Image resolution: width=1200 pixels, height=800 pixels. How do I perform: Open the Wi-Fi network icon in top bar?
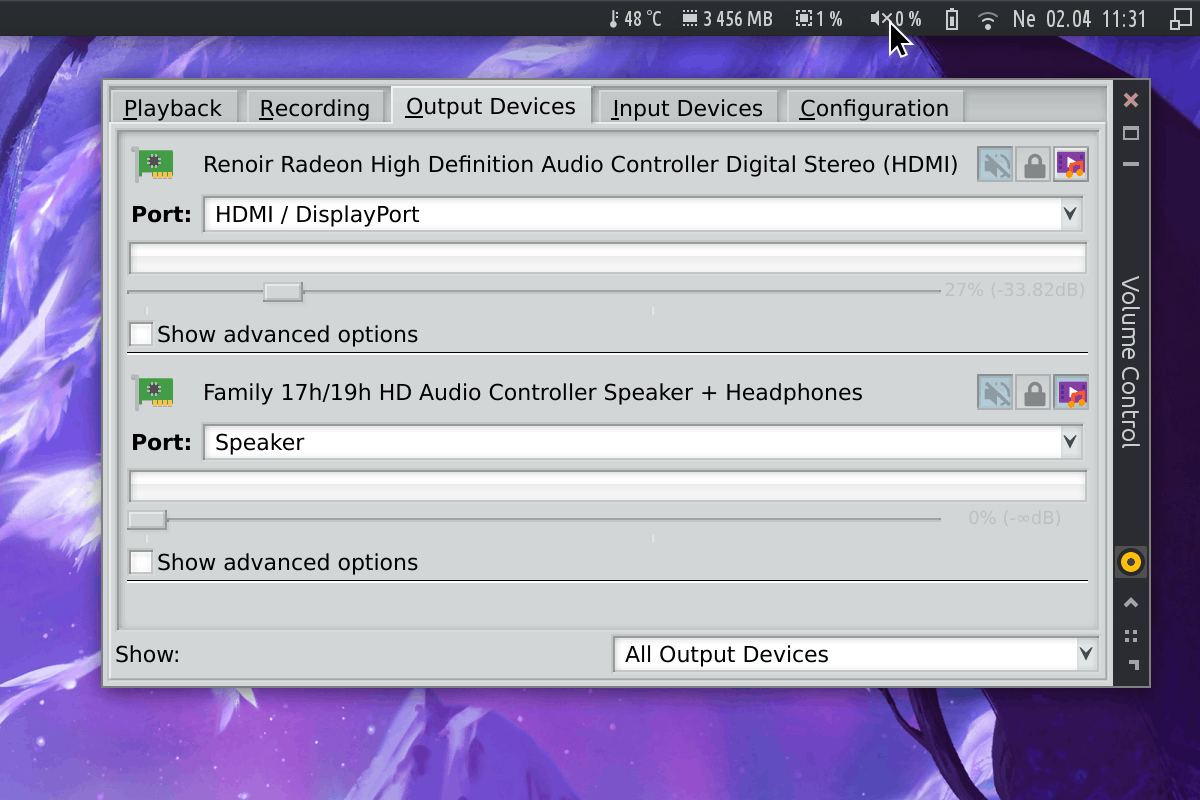(988, 19)
